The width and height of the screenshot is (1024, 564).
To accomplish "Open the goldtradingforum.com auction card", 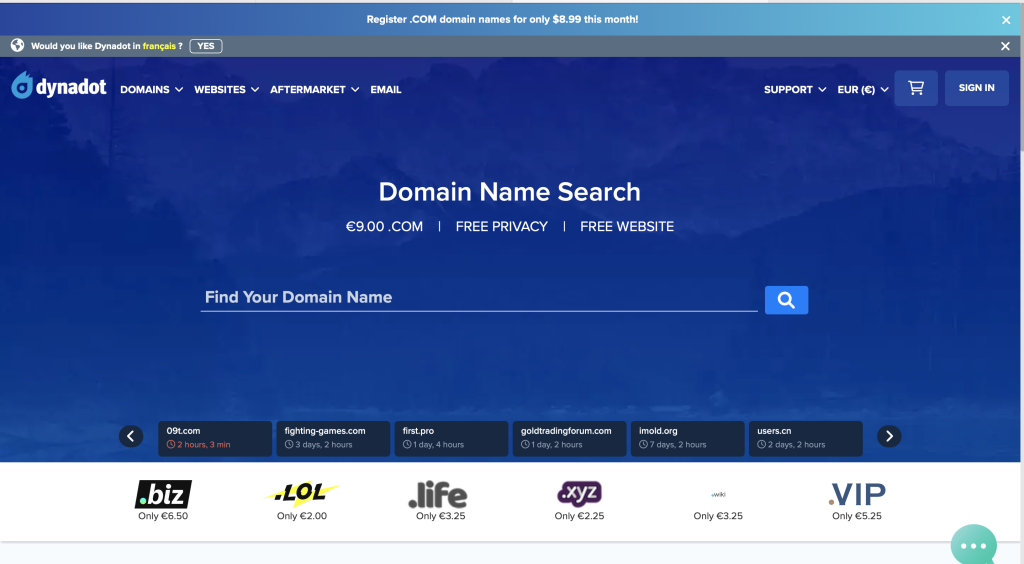I will (569, 438).
